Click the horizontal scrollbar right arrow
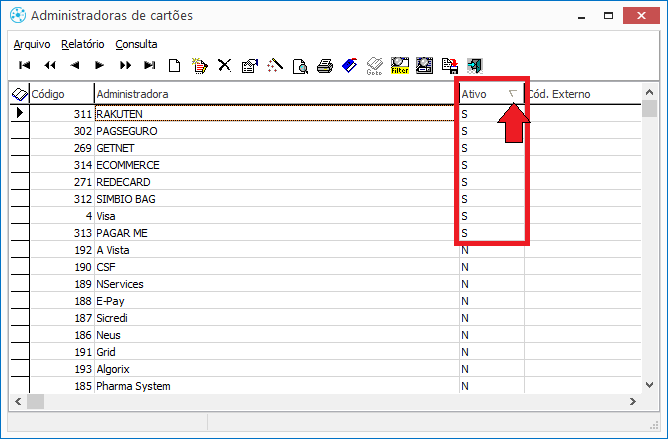Image resolution: width=668 pixels, height=439 pixels. pyautogui.click(x=633, y=401)
